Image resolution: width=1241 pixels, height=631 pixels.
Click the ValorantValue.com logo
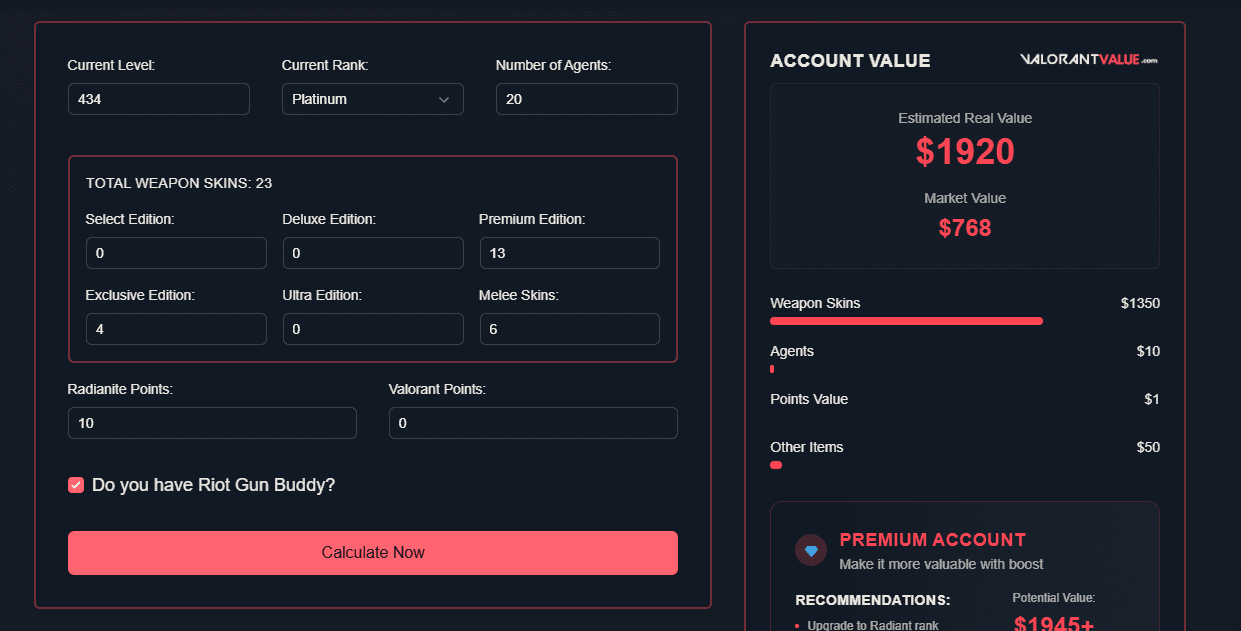[x=1089, y=60]
